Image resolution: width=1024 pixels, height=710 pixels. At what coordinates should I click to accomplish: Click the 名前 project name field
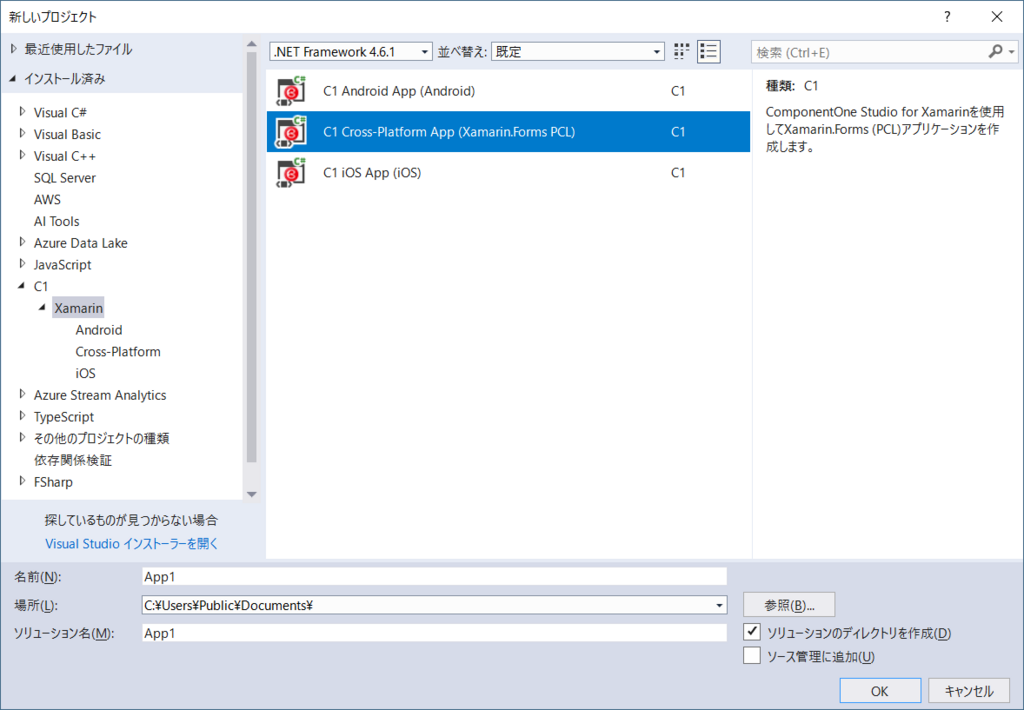pos(434,577)
